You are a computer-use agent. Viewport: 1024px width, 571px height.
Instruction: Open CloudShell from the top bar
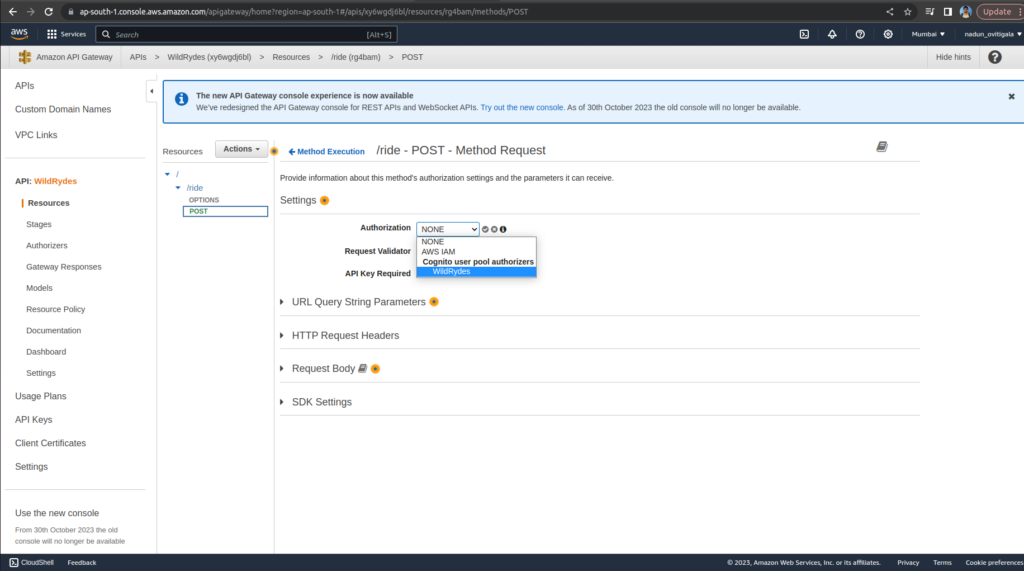pyautogui.click(x=804, y=34)
